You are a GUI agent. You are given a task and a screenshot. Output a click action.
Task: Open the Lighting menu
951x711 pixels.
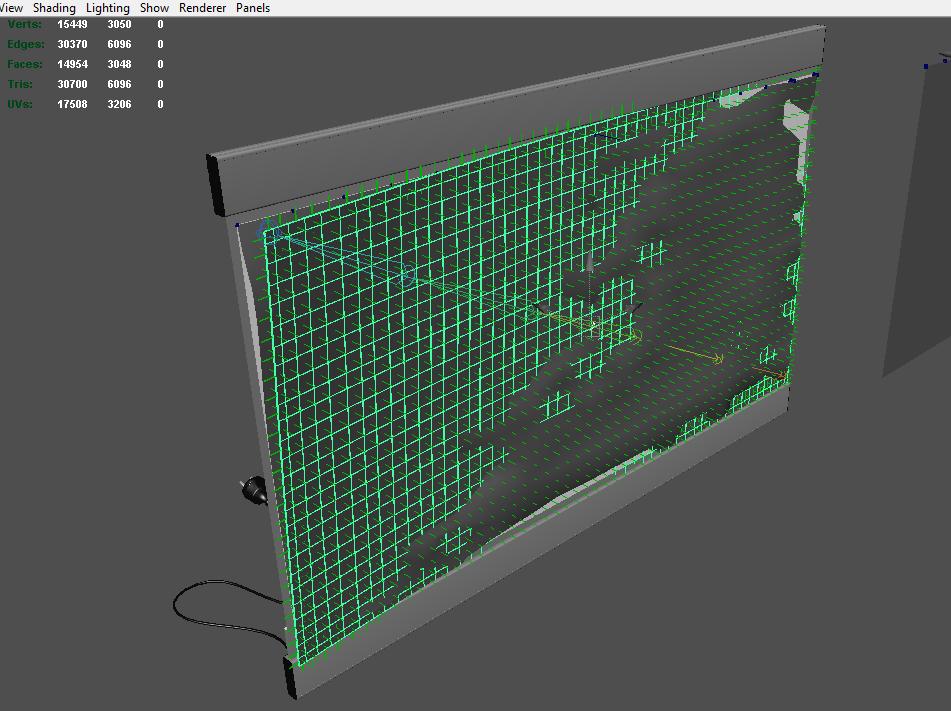click(x=108, y=8)
